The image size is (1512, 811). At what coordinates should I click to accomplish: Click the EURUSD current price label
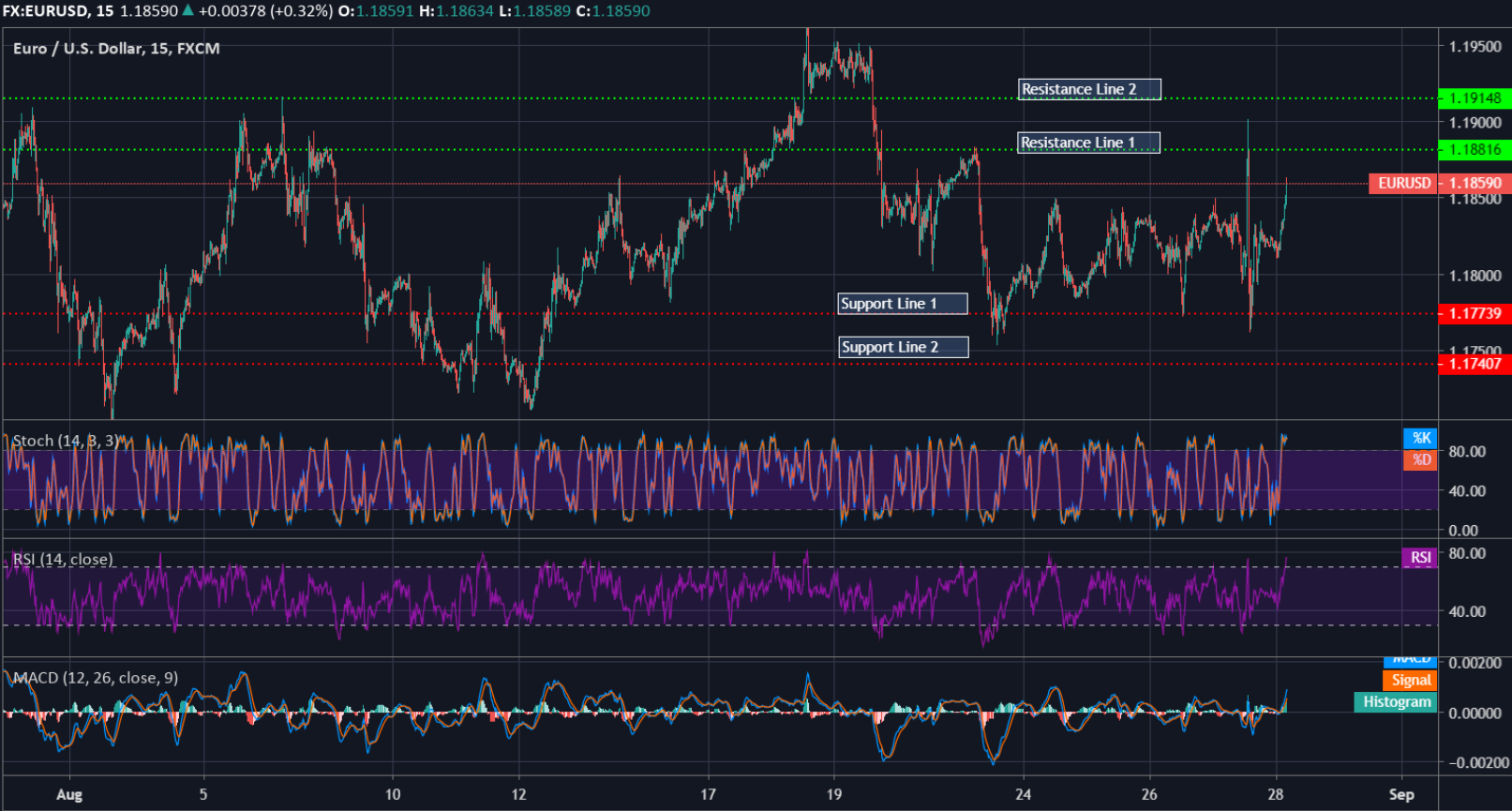(x=1403, y=183)
